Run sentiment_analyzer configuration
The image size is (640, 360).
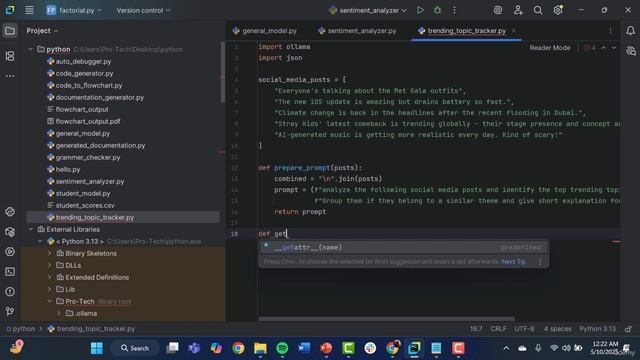pyautogui.click(x=420, y=10)
